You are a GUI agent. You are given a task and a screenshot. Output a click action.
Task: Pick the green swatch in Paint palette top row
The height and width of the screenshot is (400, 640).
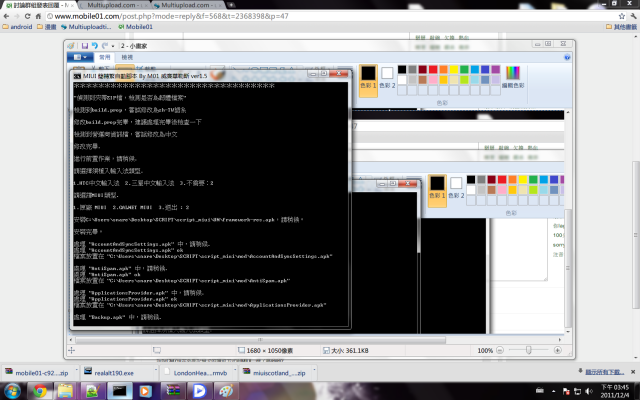[x=464, y=69]
